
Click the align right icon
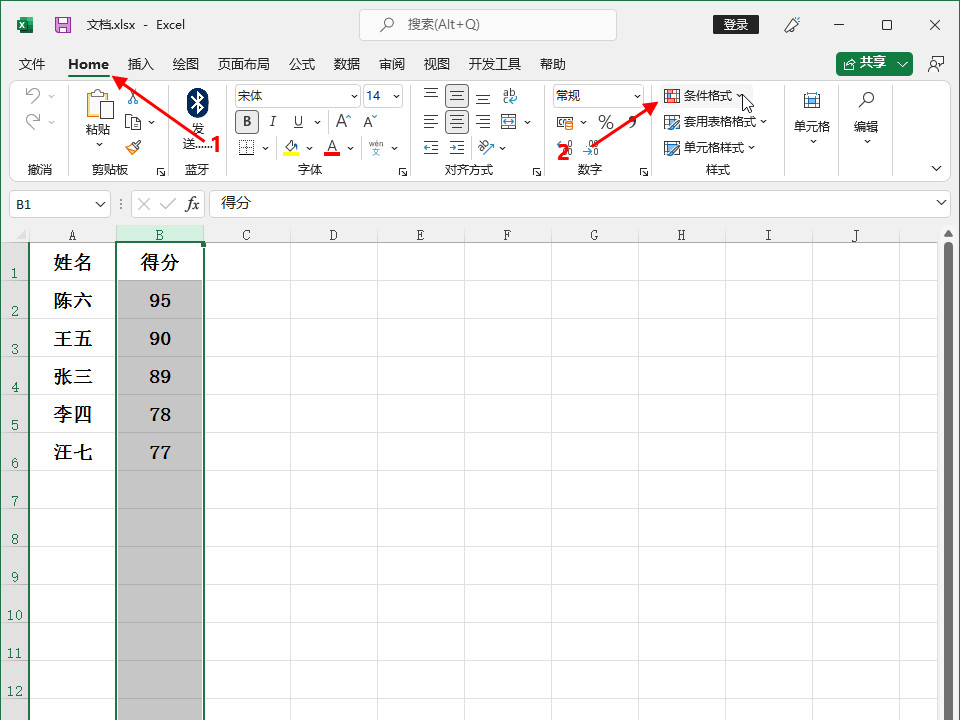(483, 122)
